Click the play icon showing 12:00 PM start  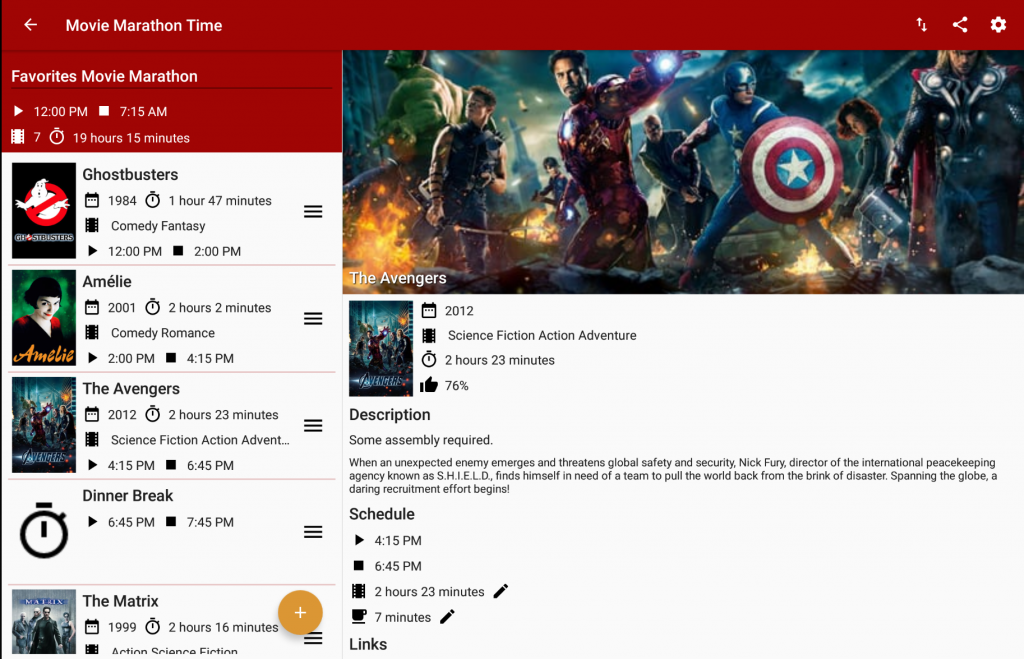coord(18,111)
